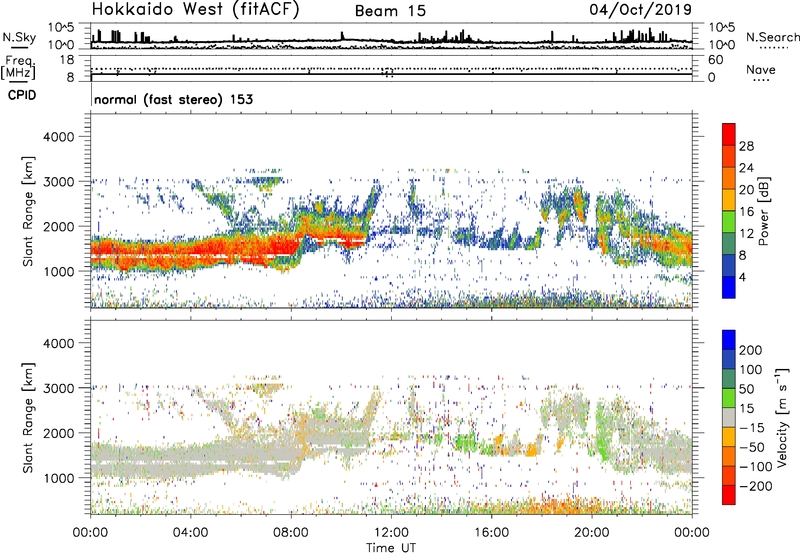Click the 'Nave' legend label
This screenshot has height=554, width=800.
click(x=761, y=70)
